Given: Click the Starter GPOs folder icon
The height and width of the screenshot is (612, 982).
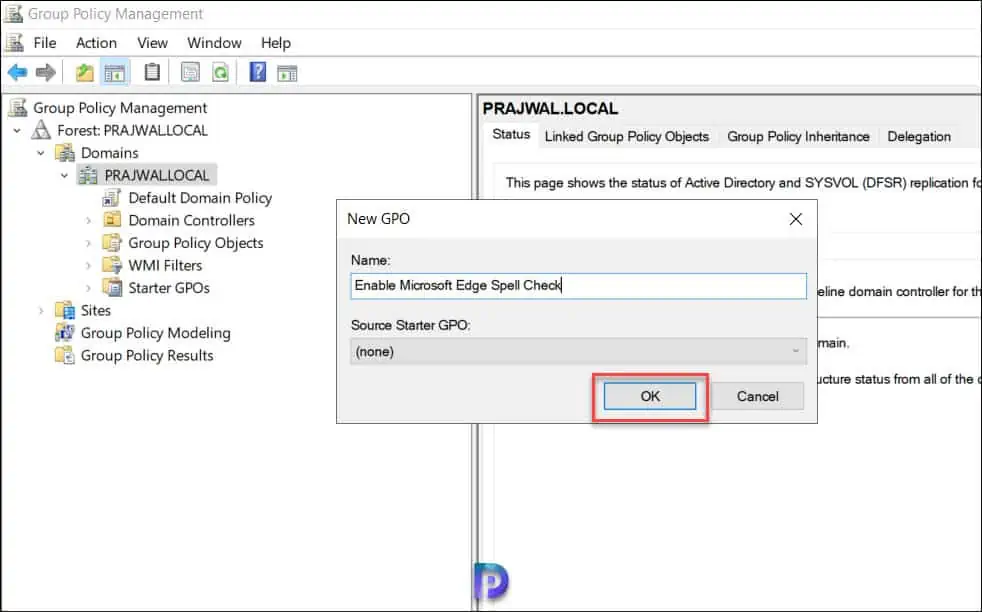Looking at the screenshot, I should click(x=112, y=288).
